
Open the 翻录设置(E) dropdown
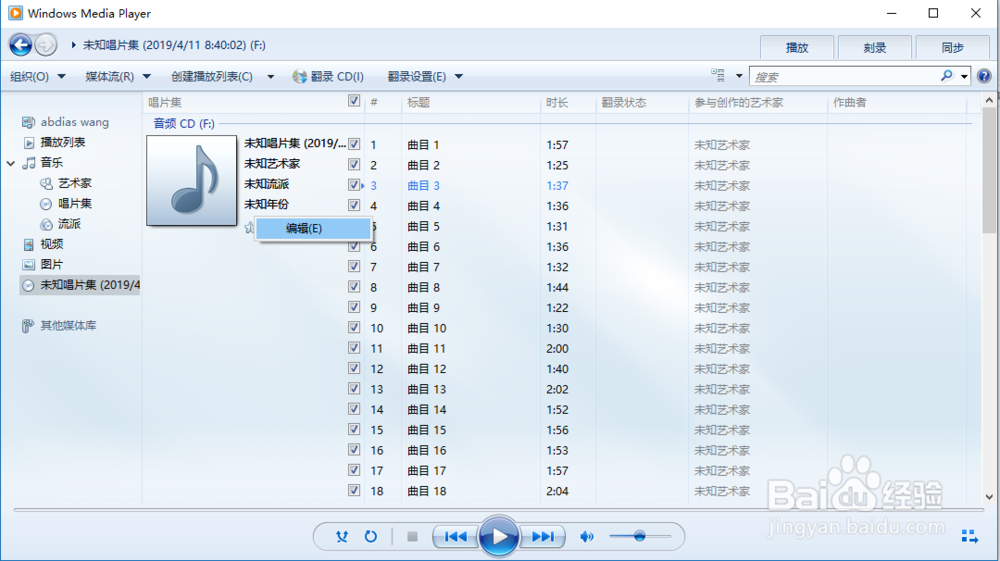tap(425, 76)
